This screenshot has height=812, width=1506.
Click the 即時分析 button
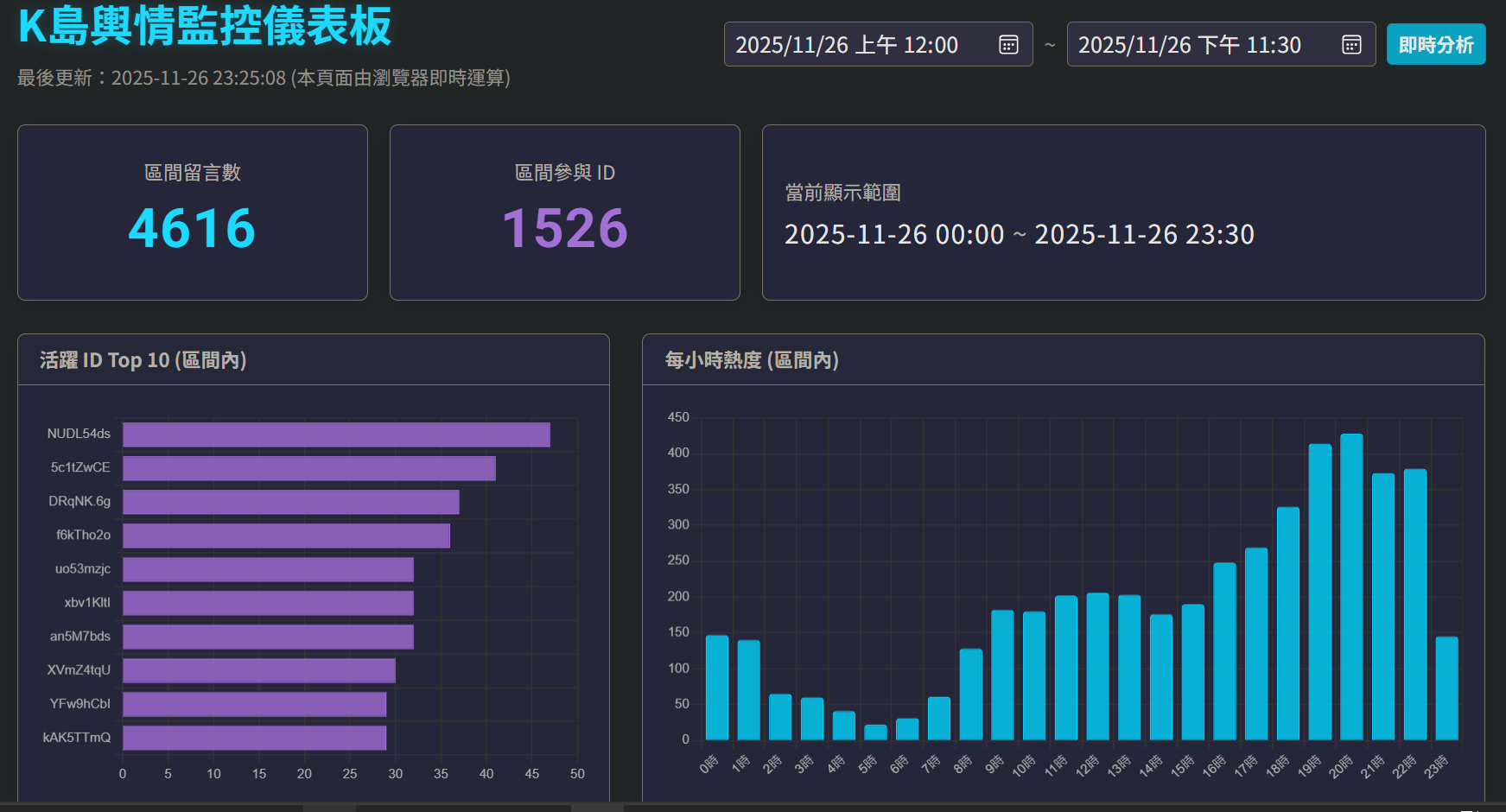point(1435,45)
